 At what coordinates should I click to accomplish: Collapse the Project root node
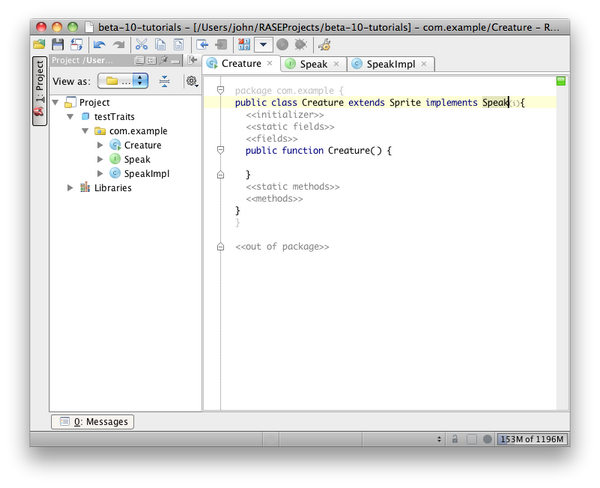[55, 103]
